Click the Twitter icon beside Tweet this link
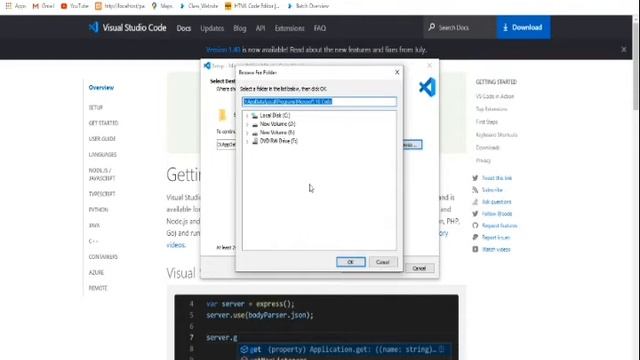Image resolution: width=640 pixels, height=360 pixels. [x=475, y=178]
